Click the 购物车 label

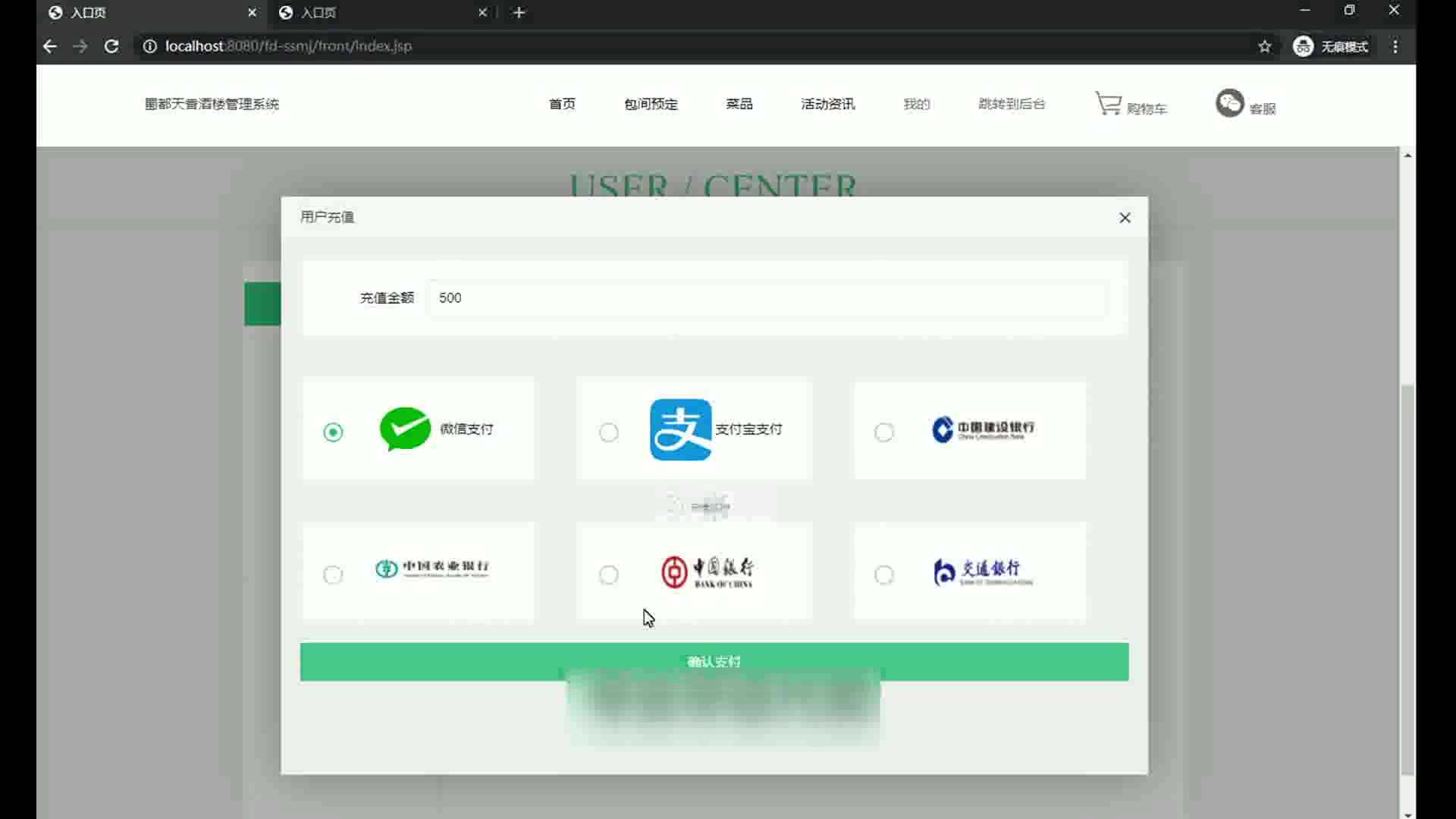click(x=1147, y=109)
